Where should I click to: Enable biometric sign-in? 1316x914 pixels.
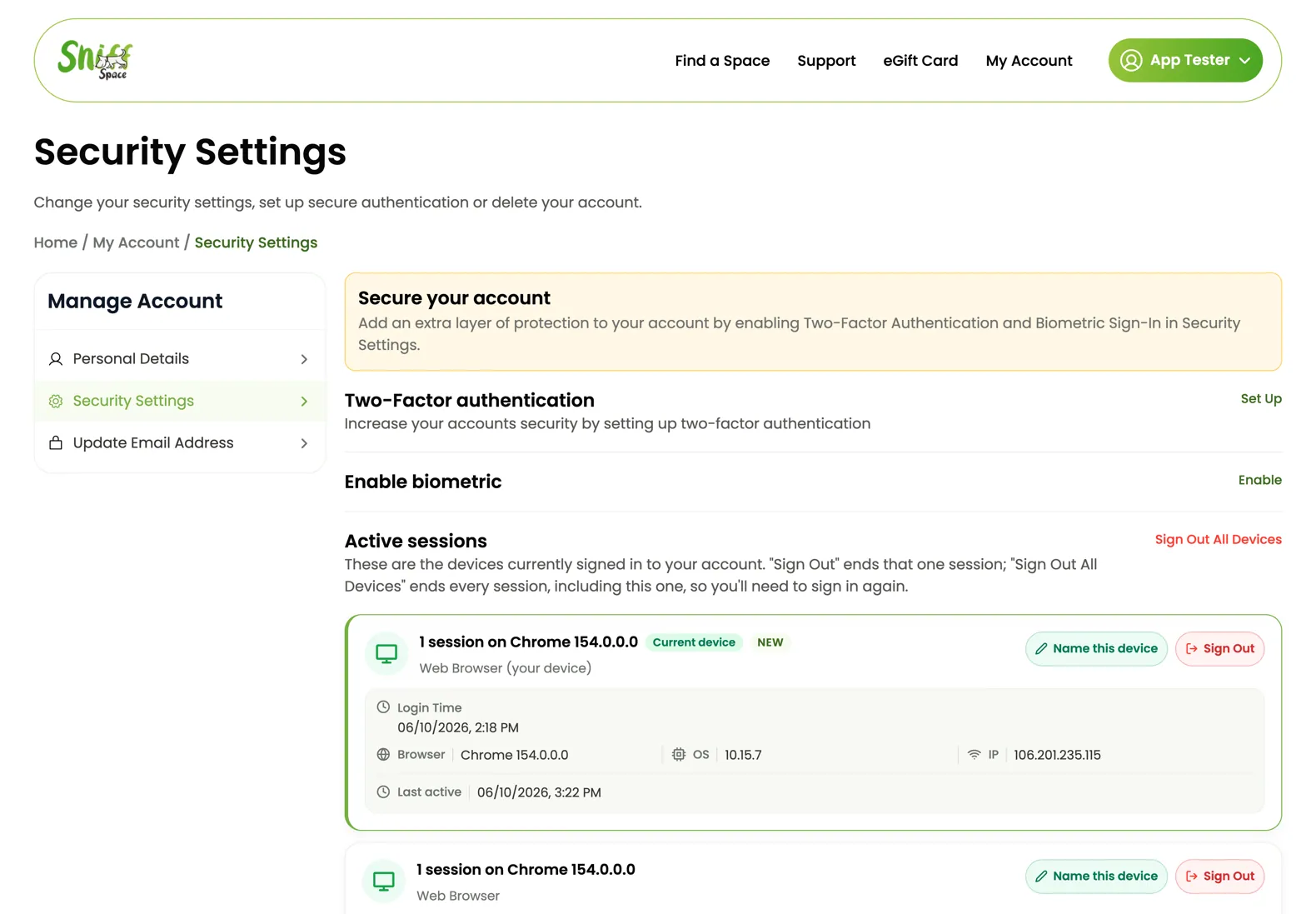coord(1259,480)
